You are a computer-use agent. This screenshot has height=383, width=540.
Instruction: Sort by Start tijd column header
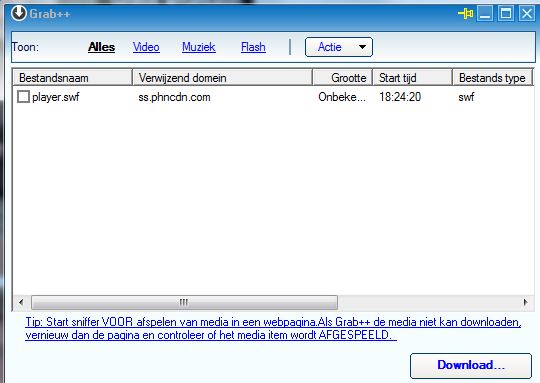click(413, 78)
